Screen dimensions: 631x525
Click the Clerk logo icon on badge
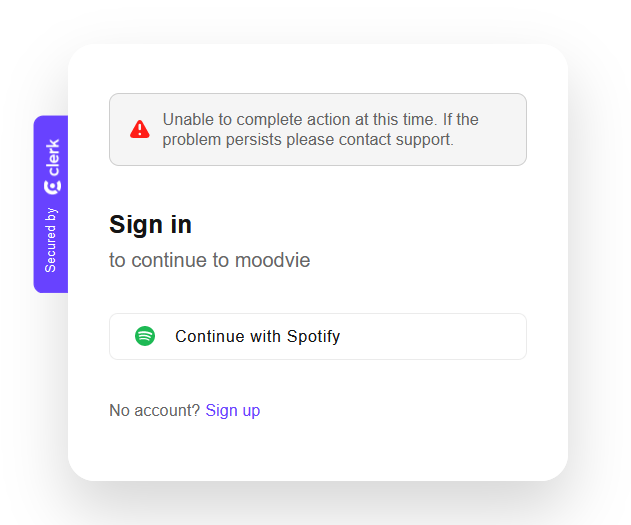coord(52,187)
